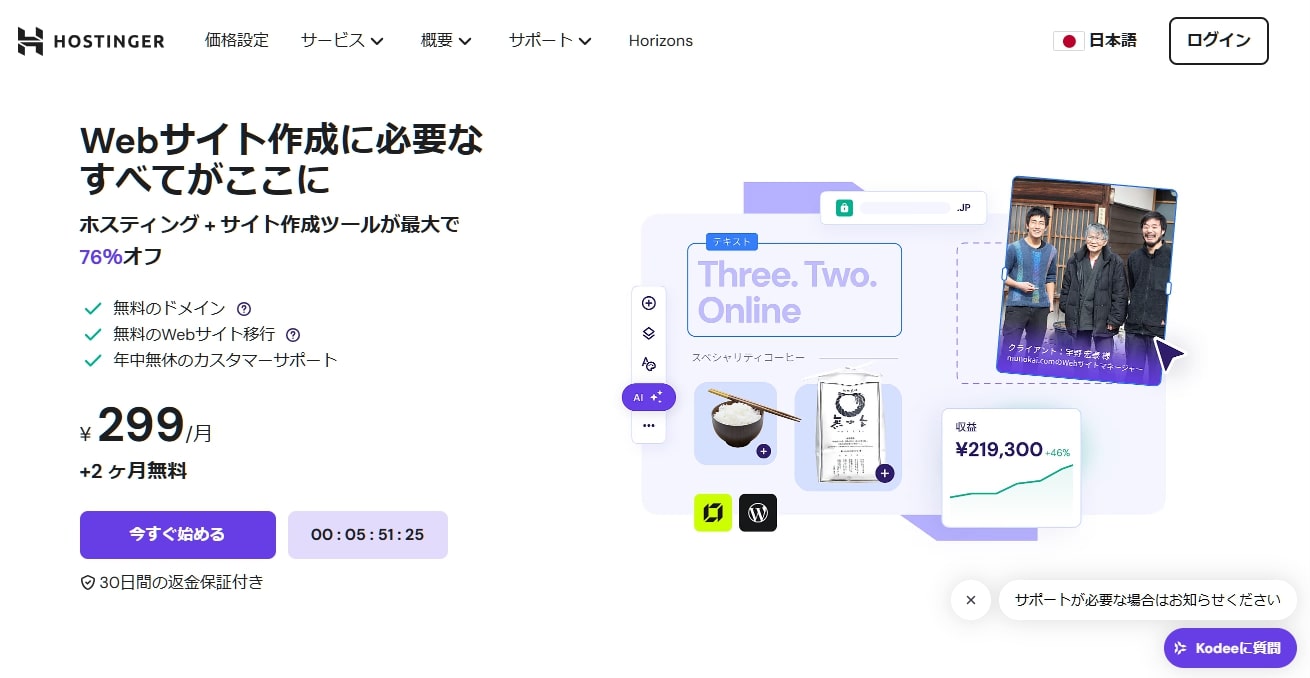Screen dimensions: 1310x678
Task: Click the client photo of three men
Action: click(1089, 280)
